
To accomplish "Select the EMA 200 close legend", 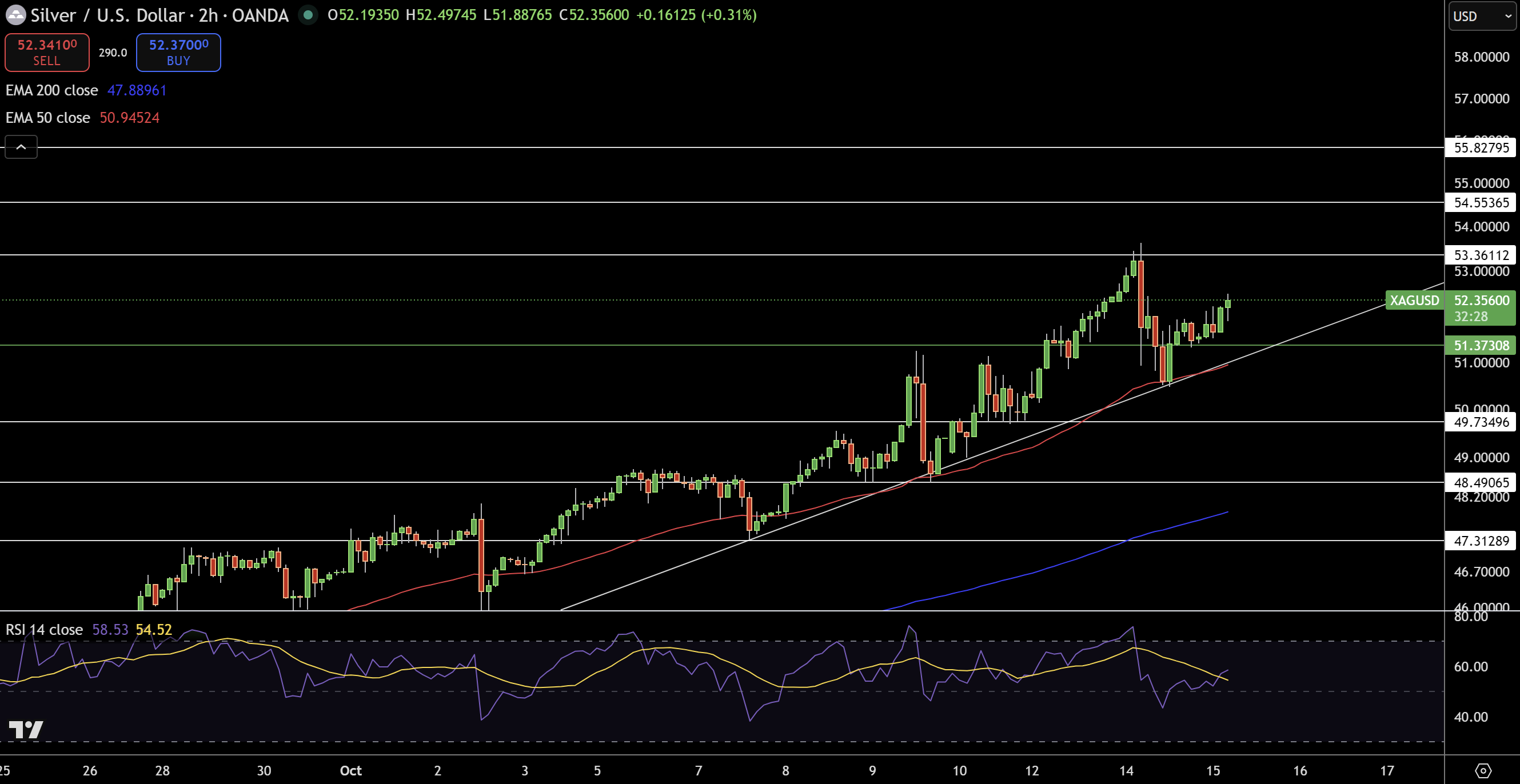I will tap(52, 90).
